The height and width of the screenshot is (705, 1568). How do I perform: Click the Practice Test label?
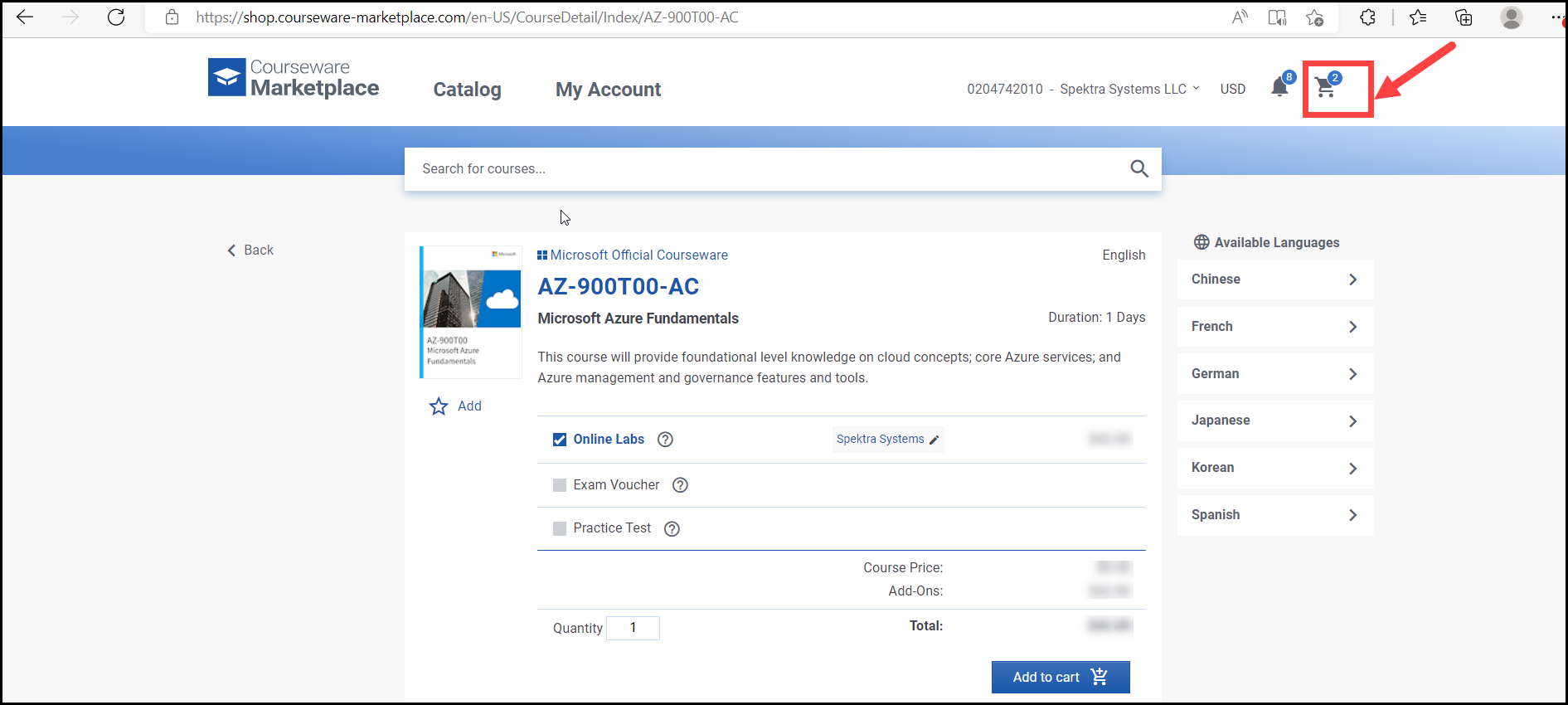click(x=612, y=528)
